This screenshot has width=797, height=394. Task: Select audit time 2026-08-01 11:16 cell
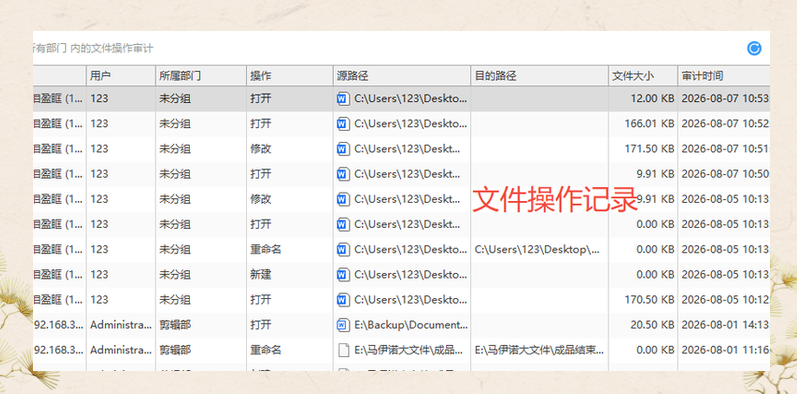pos(725,350)
